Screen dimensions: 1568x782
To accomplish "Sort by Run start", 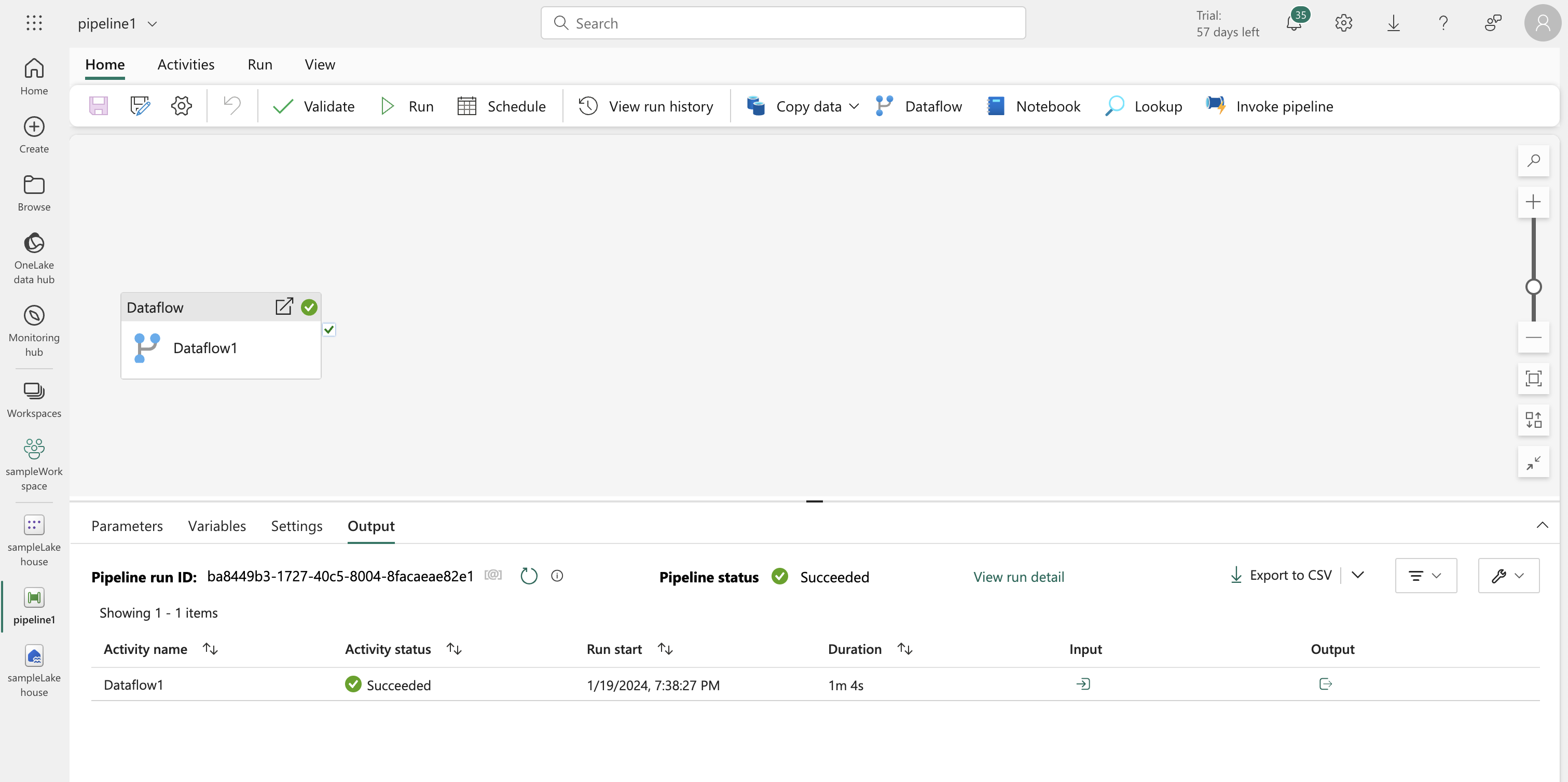I will tap(665, 649).
